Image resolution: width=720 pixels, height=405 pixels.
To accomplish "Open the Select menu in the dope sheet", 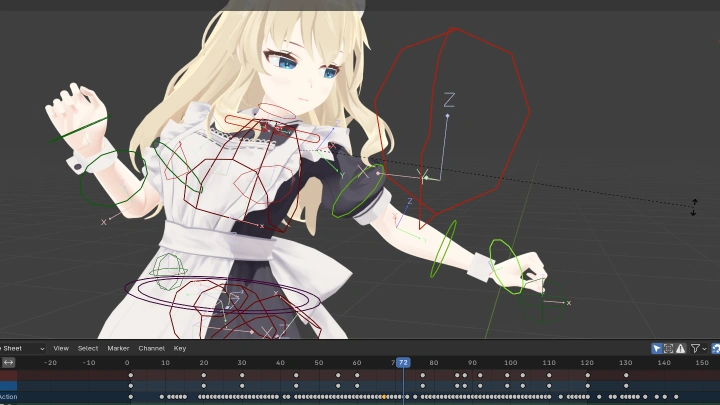I will (x=88, y=348).
